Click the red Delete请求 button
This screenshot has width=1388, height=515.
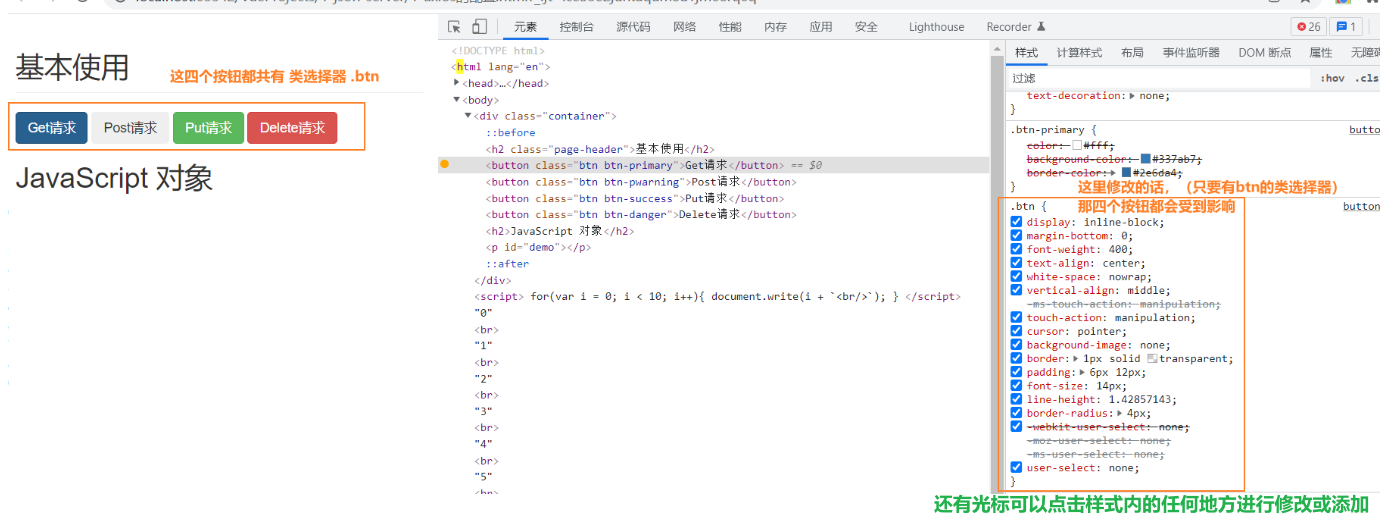(292, 128)
